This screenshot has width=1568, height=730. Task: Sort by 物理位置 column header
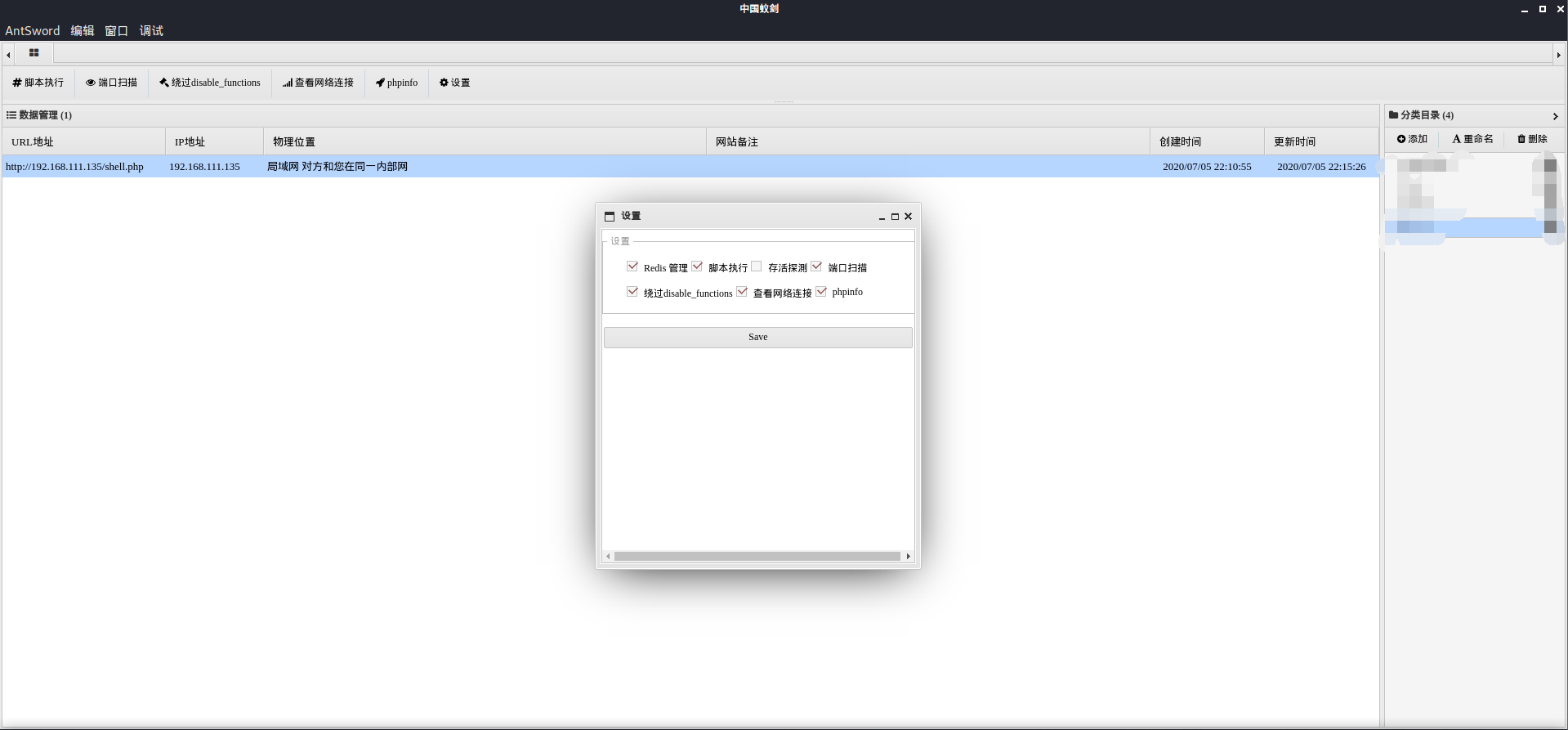coord(485,141)
